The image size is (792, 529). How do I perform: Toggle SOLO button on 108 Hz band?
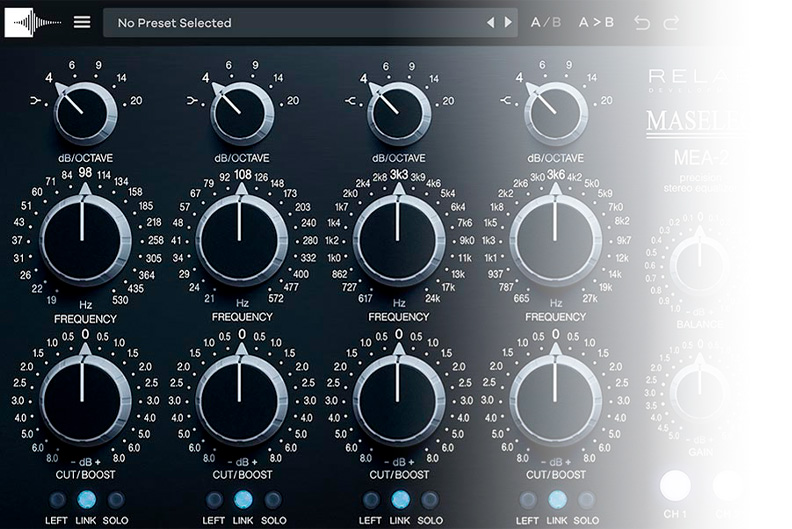click(273, 500)
